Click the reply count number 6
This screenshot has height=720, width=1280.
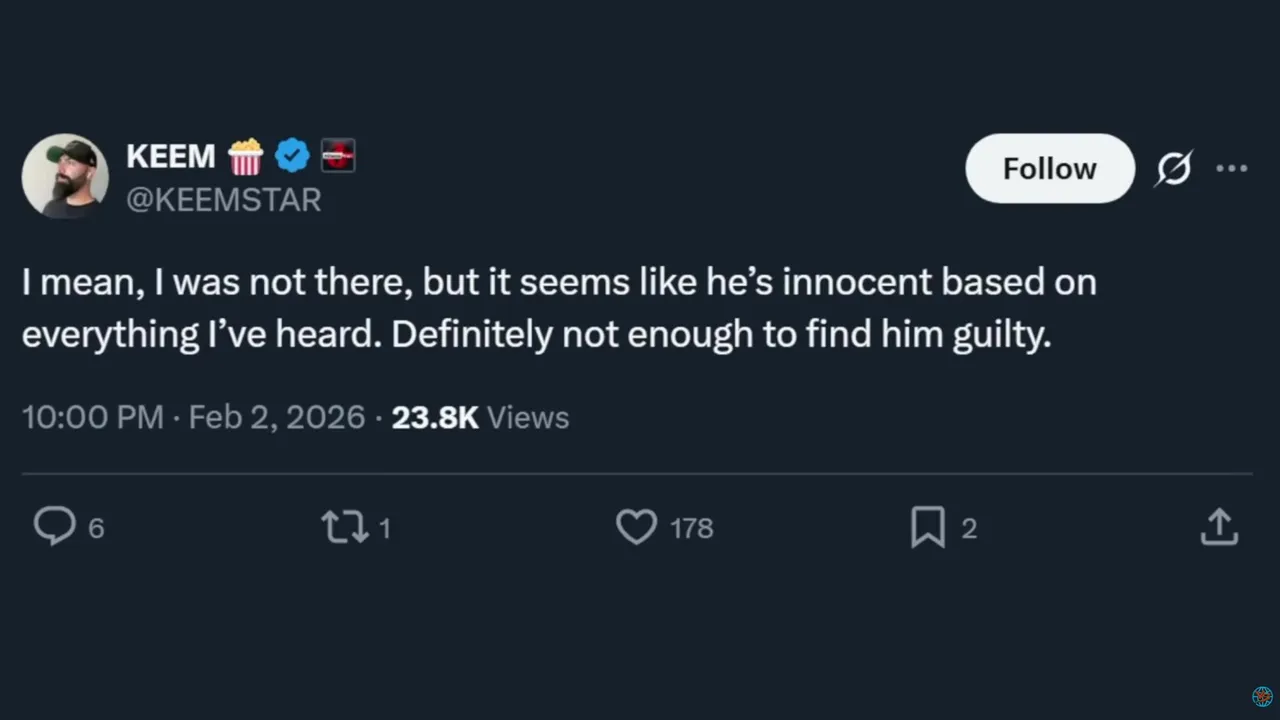point(96,528)
